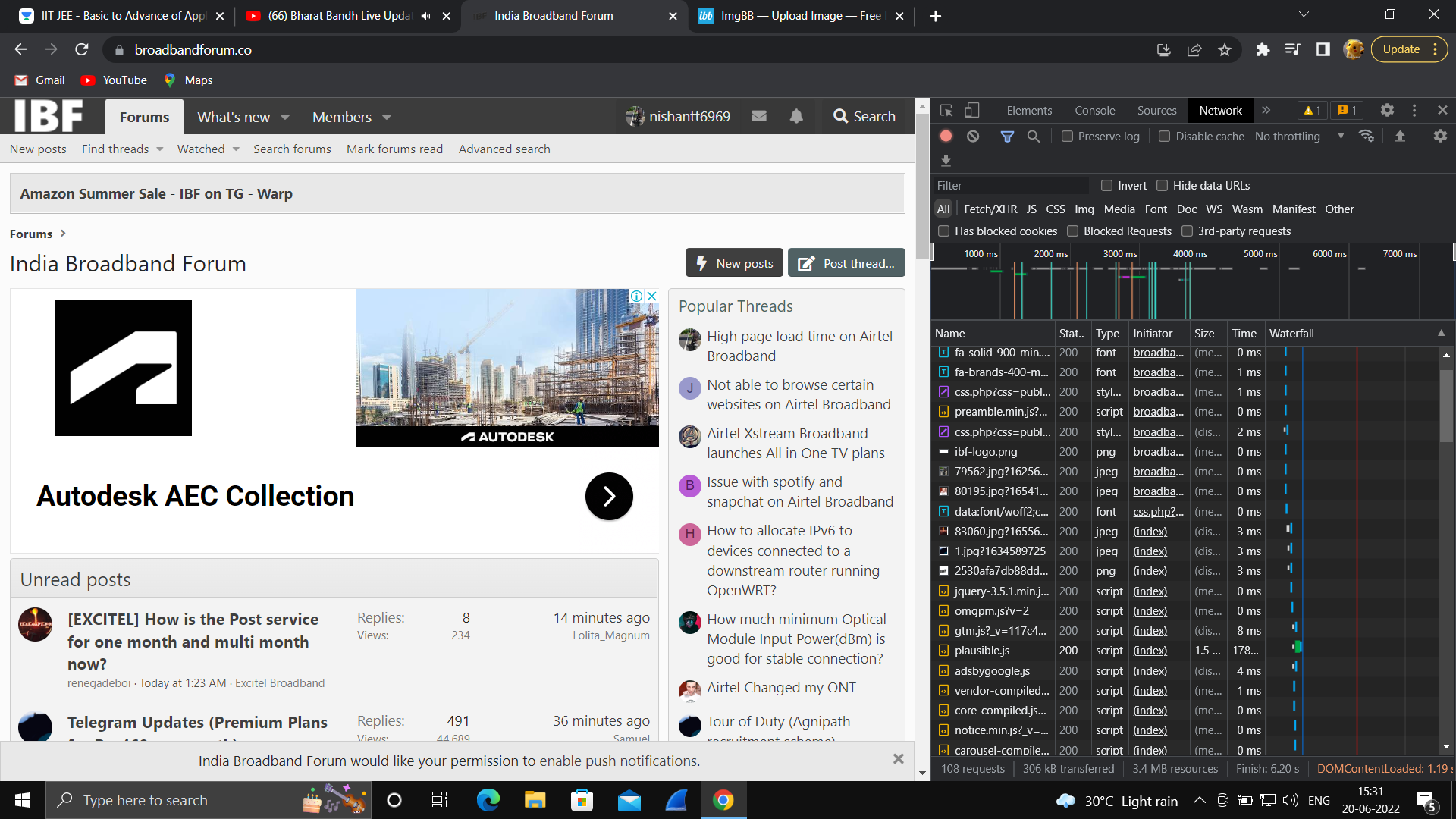Enable Preserve log checkbox
This screenshot has height=819, width=1456.
[x=1067, y=136]
